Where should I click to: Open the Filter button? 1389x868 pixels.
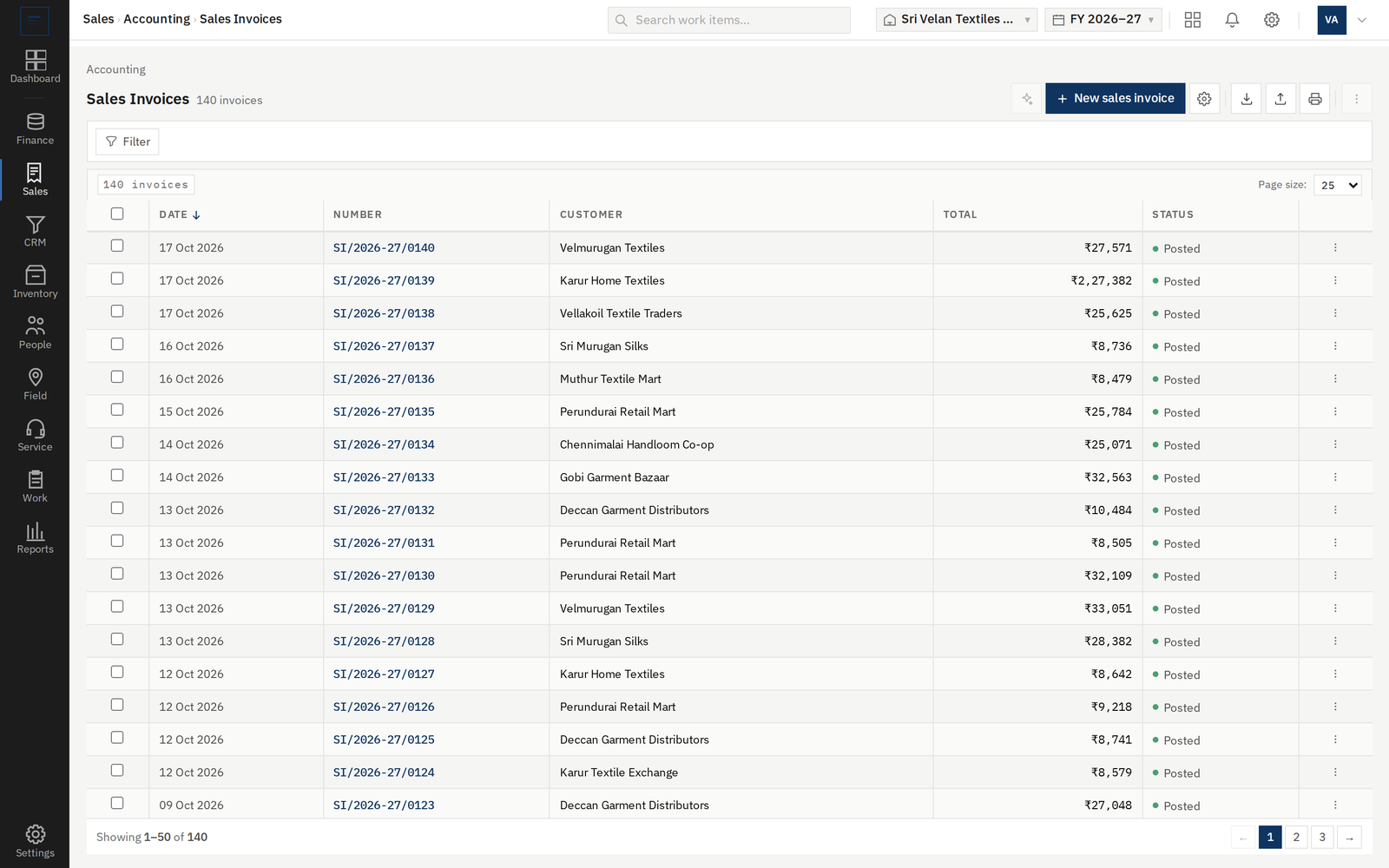[128, 141]
